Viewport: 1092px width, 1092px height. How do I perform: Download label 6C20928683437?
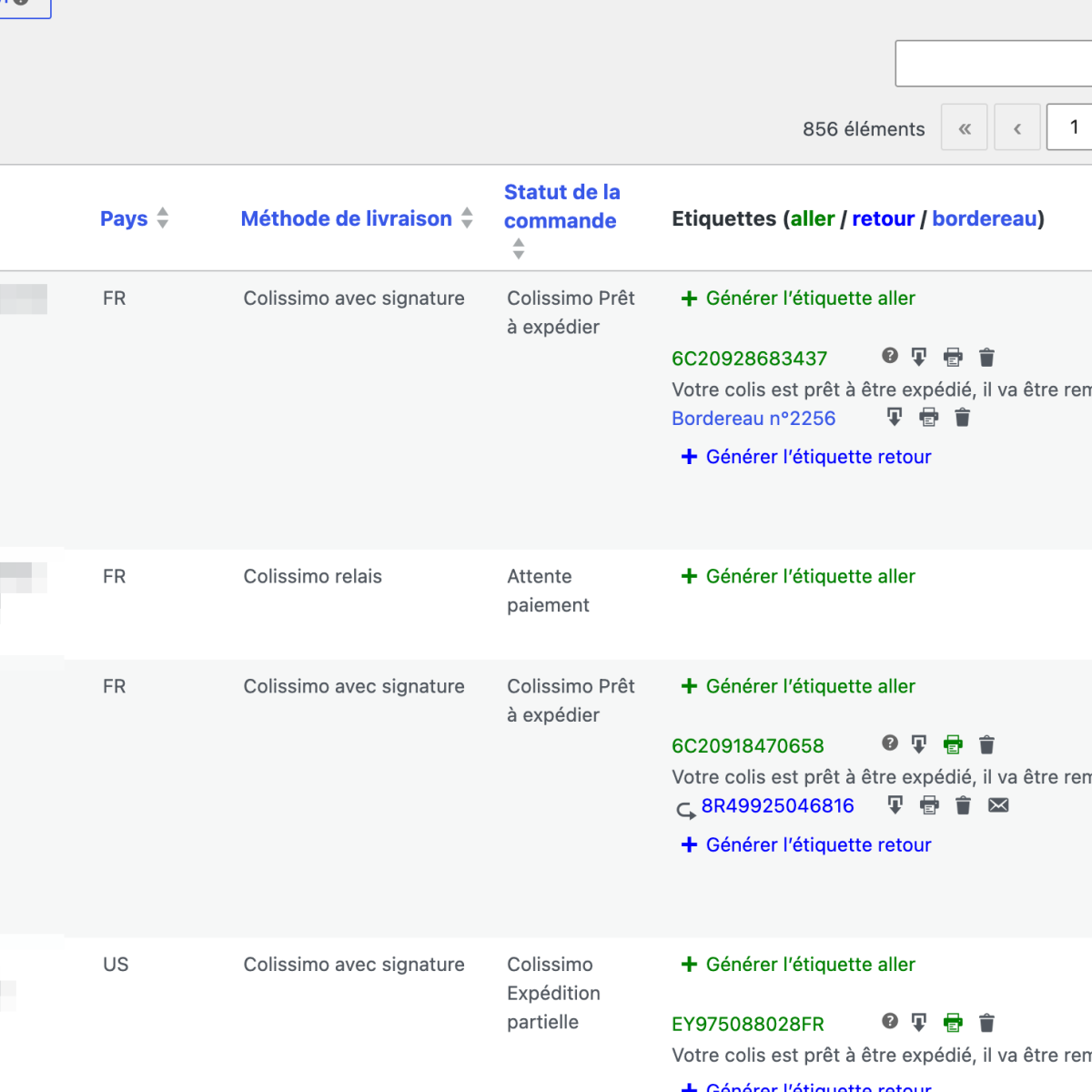(919, 357)
